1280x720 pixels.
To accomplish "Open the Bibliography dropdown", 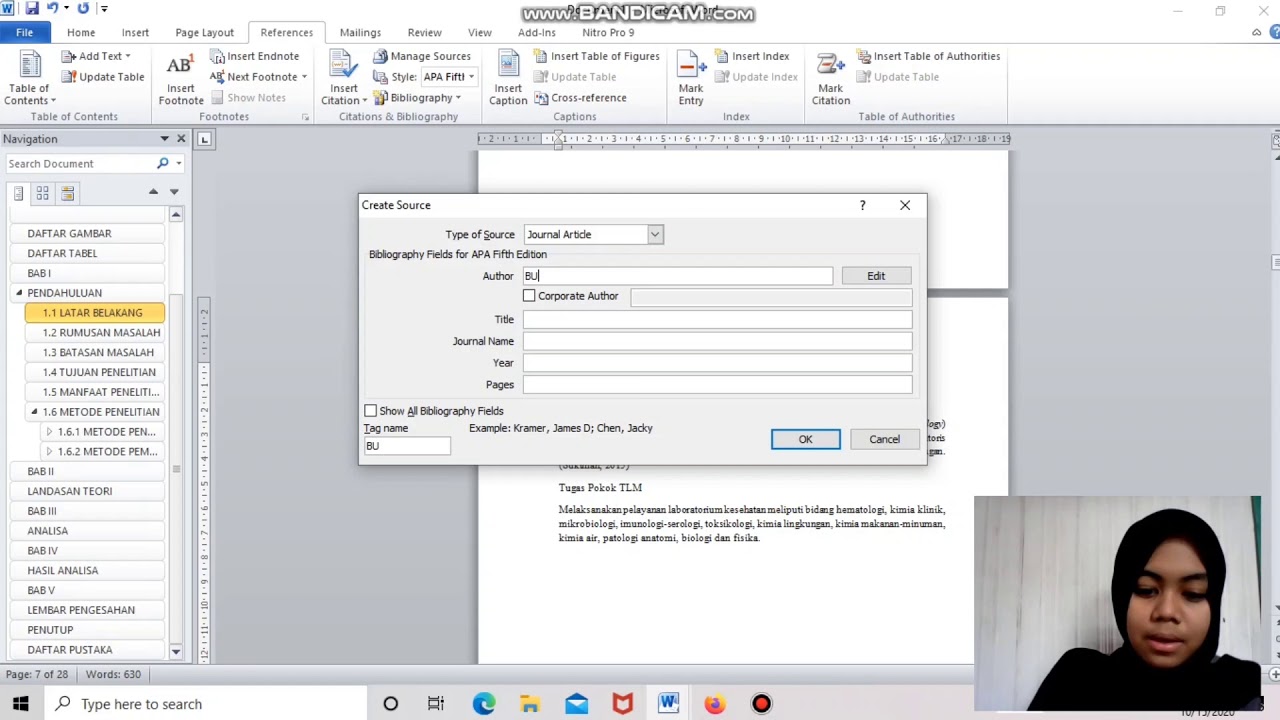I will point(418,97).
